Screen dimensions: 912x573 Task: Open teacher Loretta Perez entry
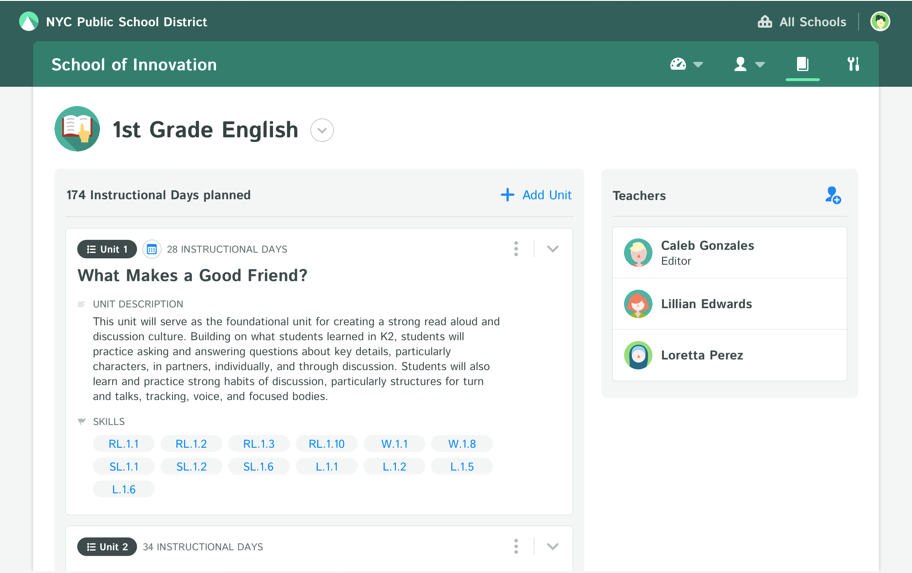point(729,355)
